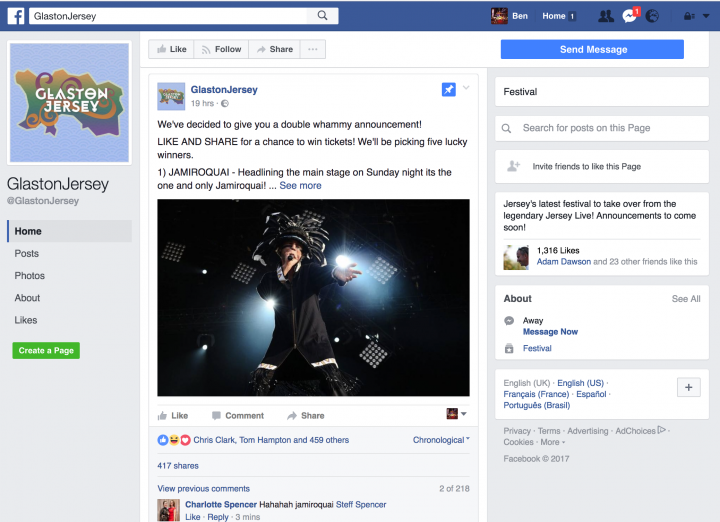Open the globe notifications icon
This screenshot has height=522, width=720.
[652, 17]
